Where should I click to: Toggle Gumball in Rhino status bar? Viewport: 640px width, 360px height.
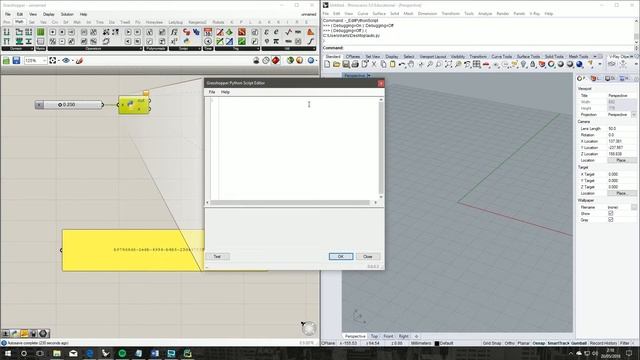tap(578, 343)
